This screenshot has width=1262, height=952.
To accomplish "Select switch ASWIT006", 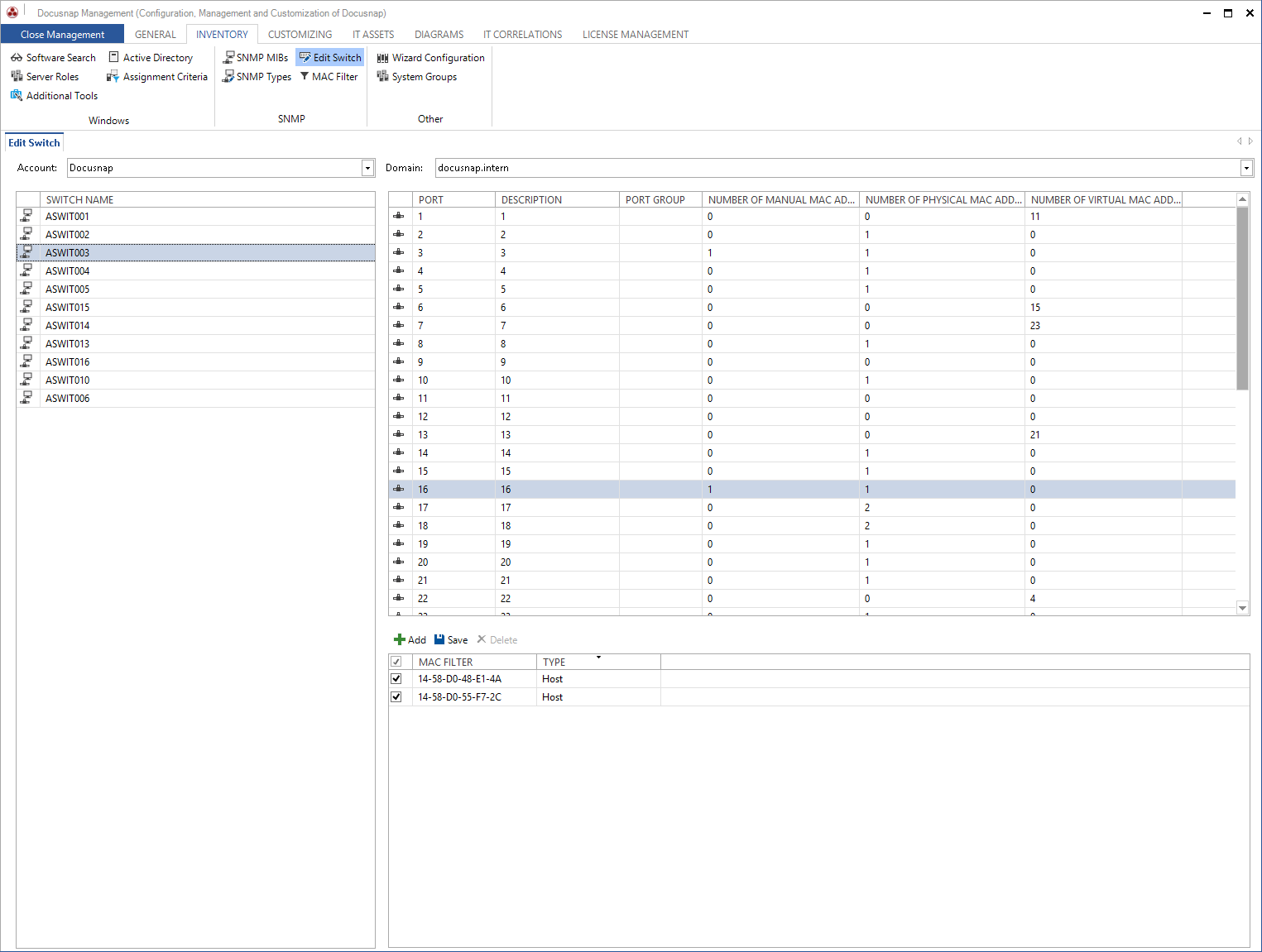I will click(x=195, y=399).
